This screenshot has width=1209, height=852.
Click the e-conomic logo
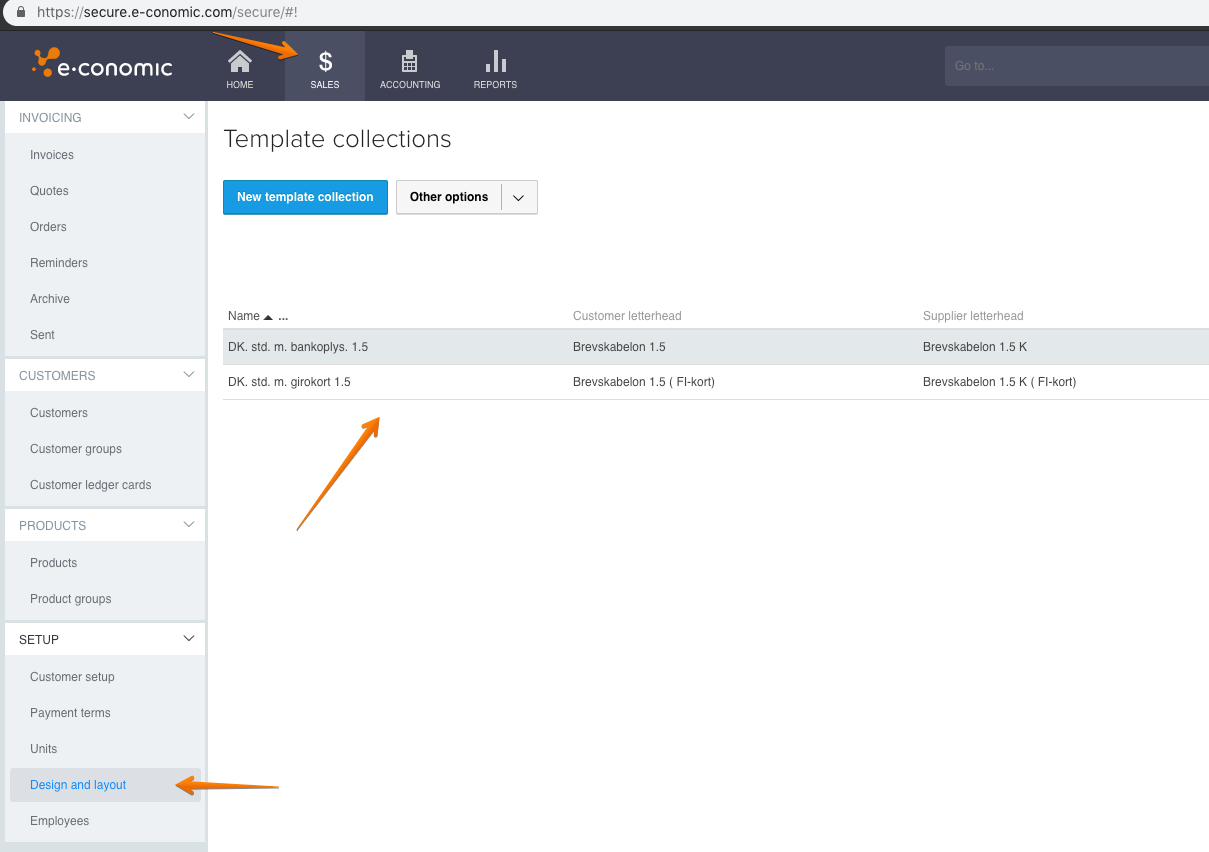coord(103,64)
